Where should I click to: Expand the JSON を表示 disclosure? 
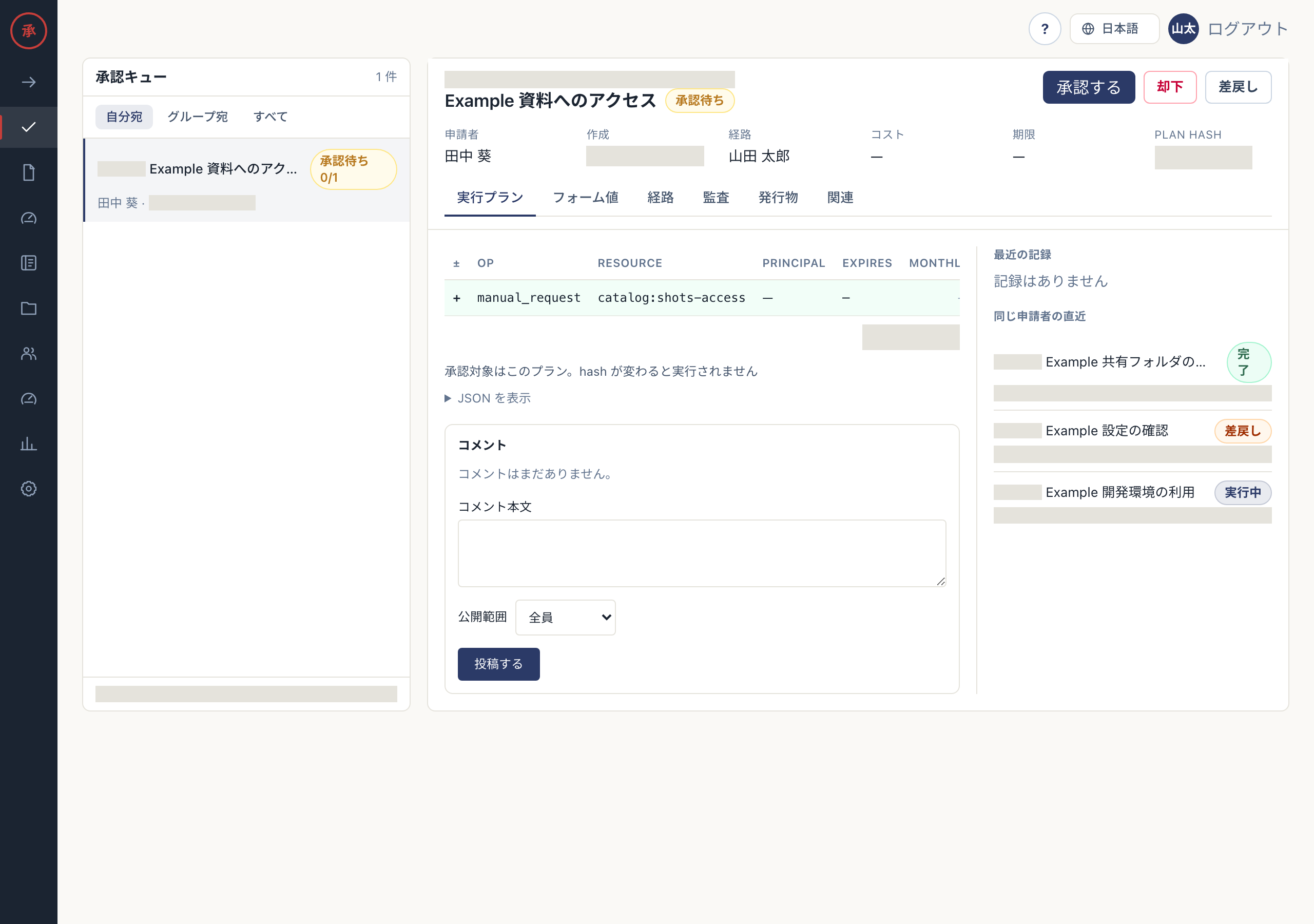tap(488, 398)
